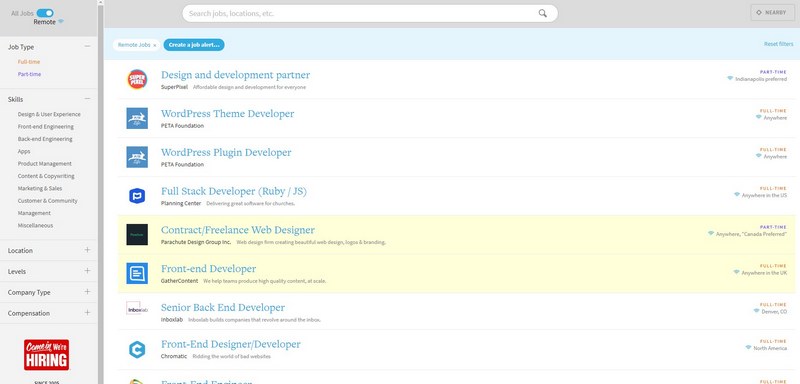This screenshot has height=384, width=800.
Task: Click 'Indianapolis preferred' location text
Action: pyautogui.click(x=761, y=80)
